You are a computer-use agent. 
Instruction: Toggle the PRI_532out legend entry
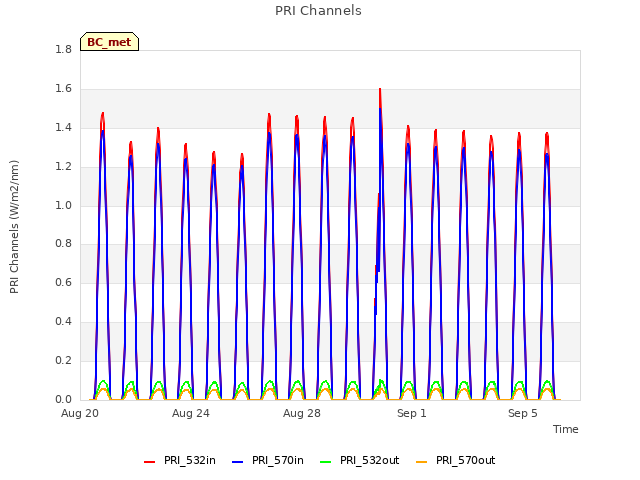click(x=360, y=460)
